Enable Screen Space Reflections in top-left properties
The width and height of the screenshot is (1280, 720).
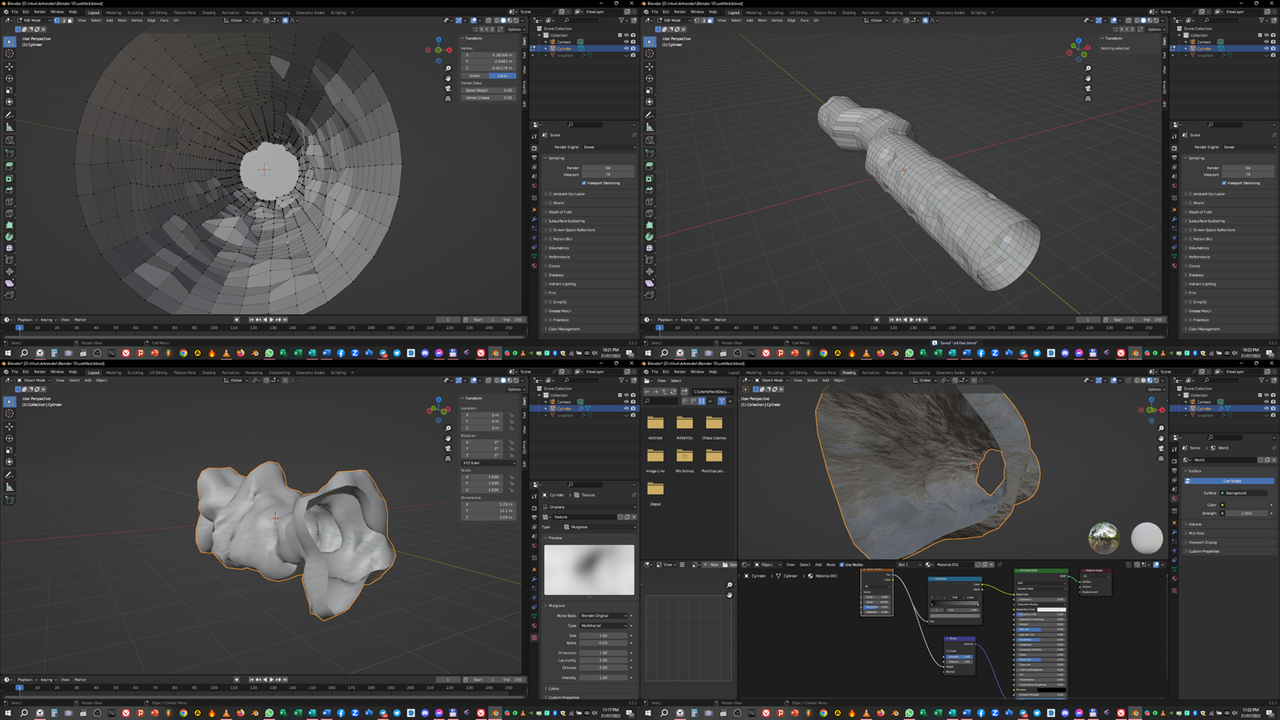551,230
